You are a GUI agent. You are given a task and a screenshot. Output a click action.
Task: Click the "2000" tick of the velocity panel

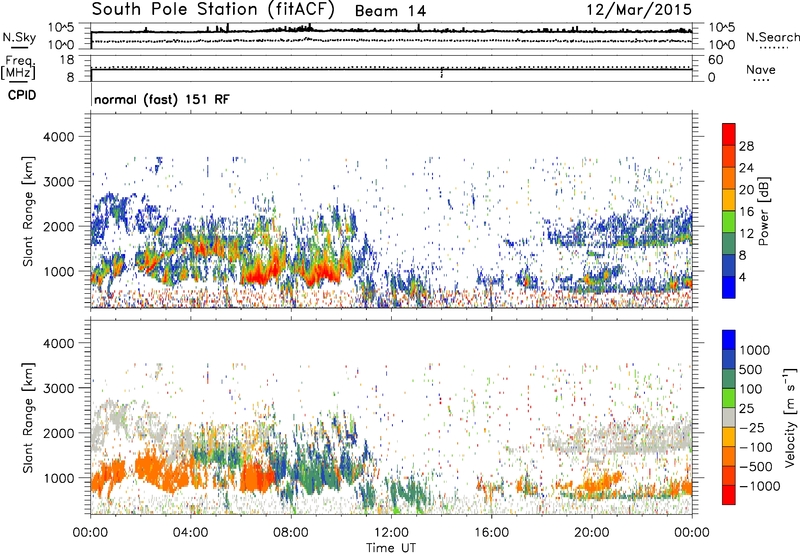point(59,433)
